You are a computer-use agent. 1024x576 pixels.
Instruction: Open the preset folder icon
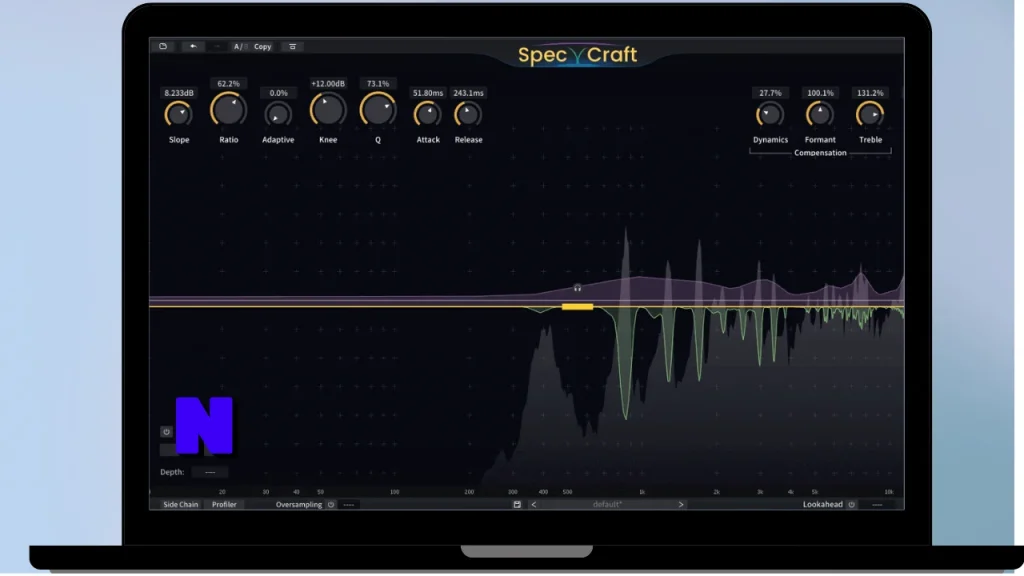(x=163, y=46)
